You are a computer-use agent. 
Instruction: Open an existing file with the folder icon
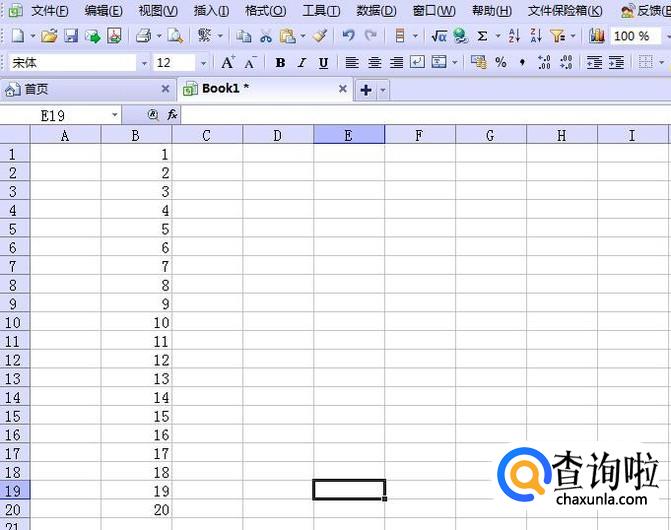50,36
